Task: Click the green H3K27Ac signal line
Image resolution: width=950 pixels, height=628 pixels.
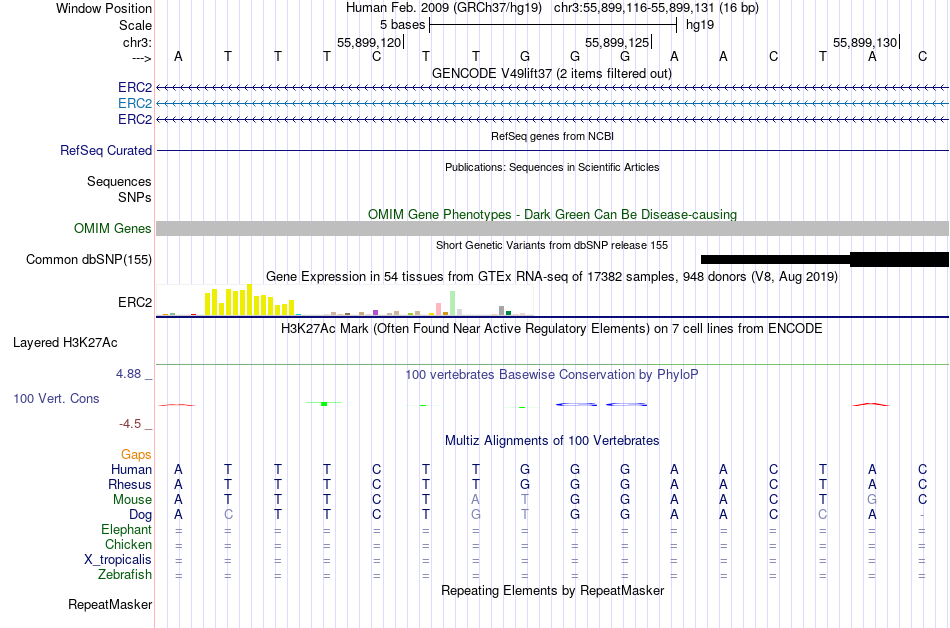Action: [552, 365]
